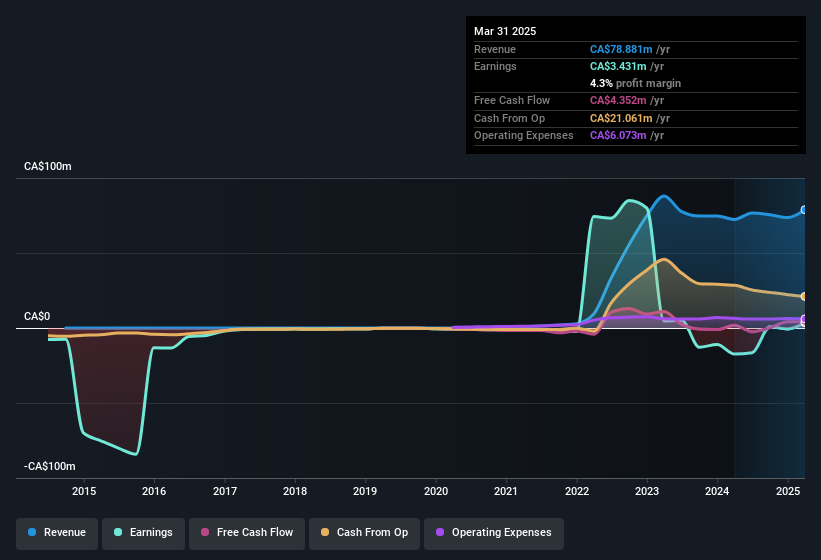This screenshot has width=821, height=560.
Task: Click the Cash From Op label in tooltip
Action: [x=509, y=118]
